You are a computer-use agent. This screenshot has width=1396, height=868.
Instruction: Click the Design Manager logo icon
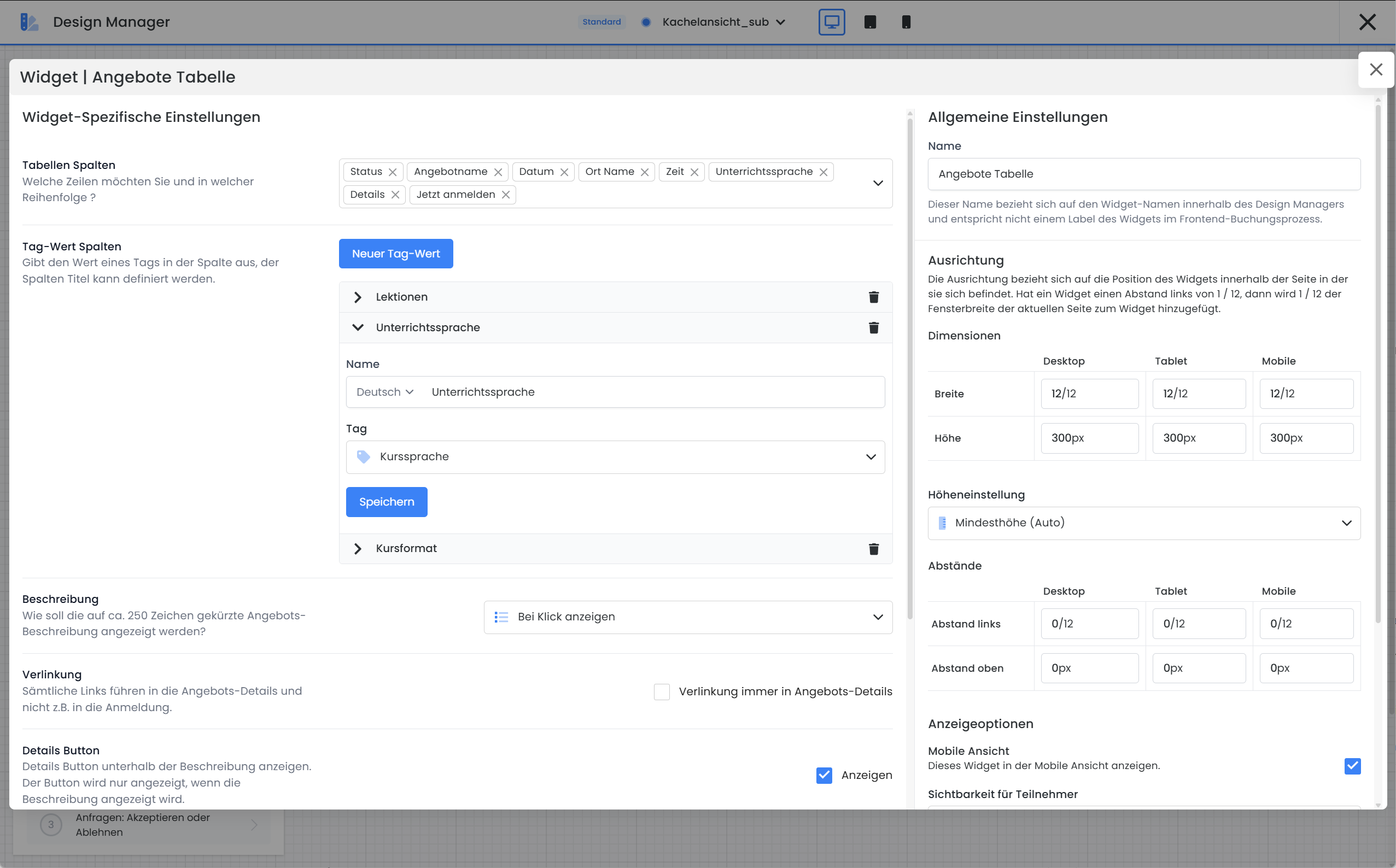point(30,22)
